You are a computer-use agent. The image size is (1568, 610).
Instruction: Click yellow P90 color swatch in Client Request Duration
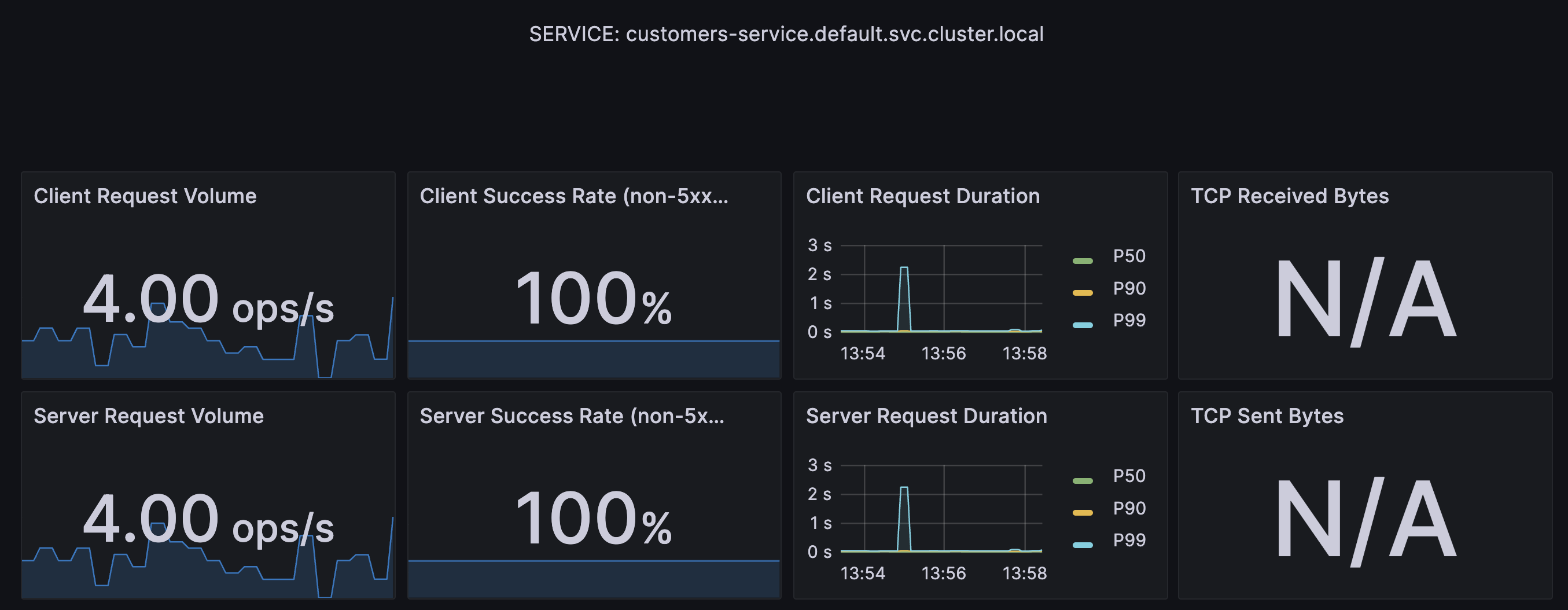click(x=1083, y=293)
